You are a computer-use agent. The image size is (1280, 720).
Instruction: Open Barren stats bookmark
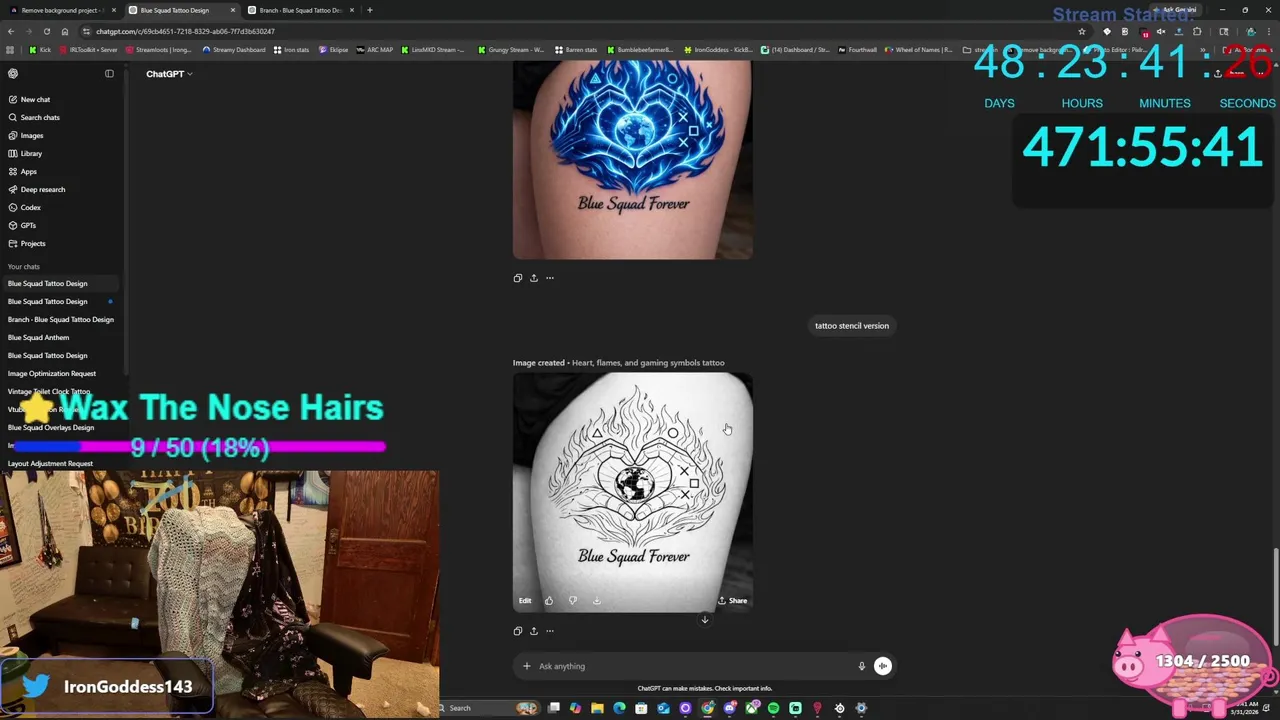click(576, 50)
